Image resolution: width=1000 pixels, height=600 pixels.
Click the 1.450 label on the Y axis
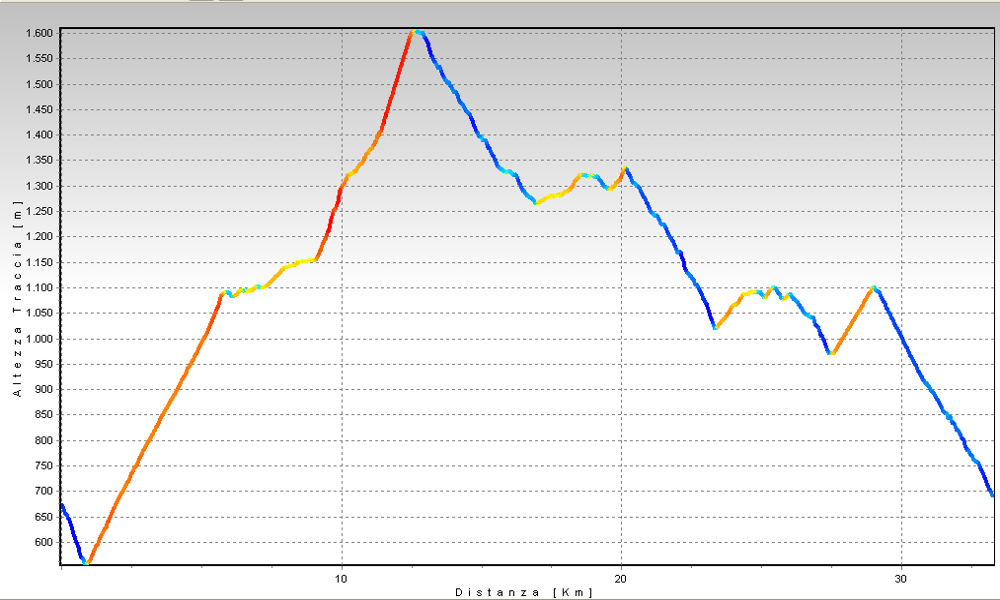(42, 110)
